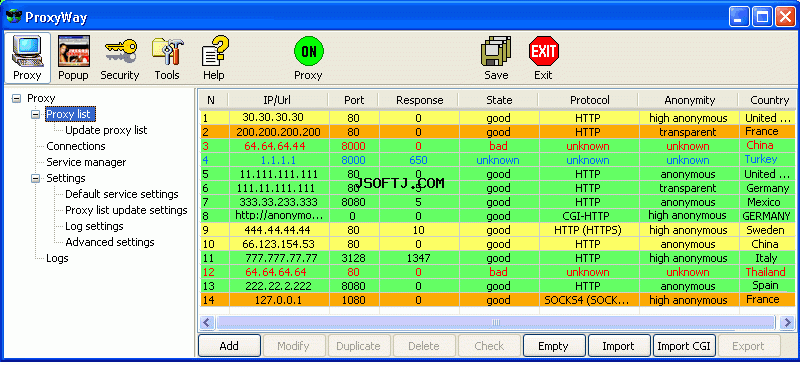This screenshot has width=800, height=365.
Task: Sort by the Protocol column header
Action: pyautogui.click(x=588, y=100)
